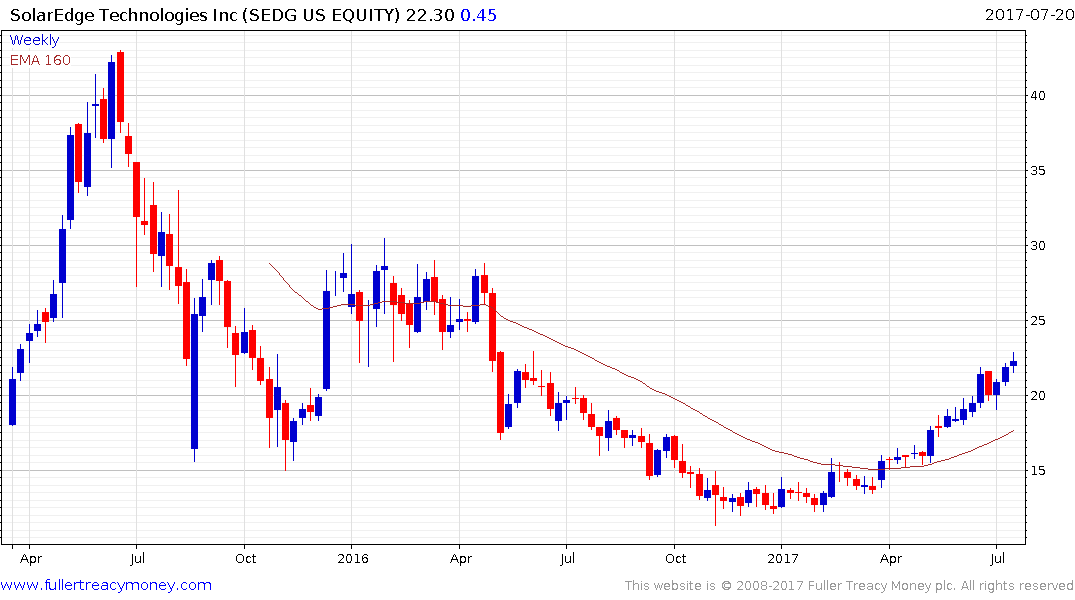Open the www.fullertreacymoney.com link

point(106,585)
